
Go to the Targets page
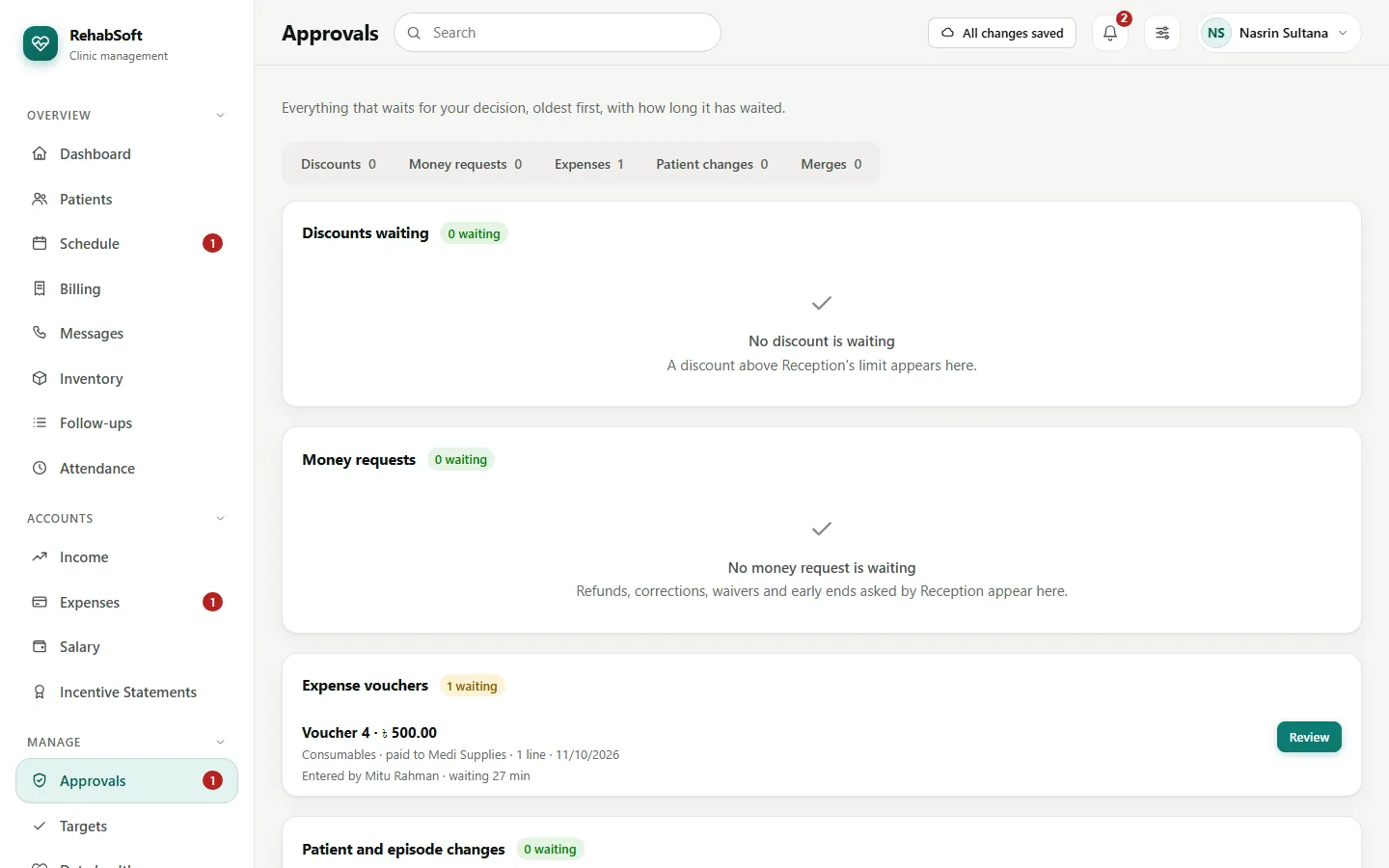[x=126, y=826]
